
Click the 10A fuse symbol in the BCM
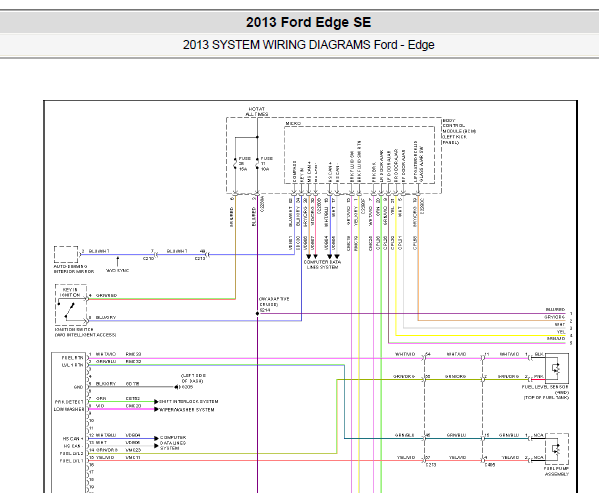point(257,163)
